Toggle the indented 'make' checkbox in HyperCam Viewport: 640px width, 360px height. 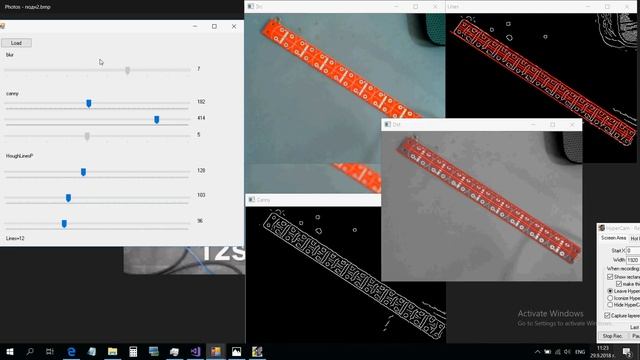click(619, 284)
